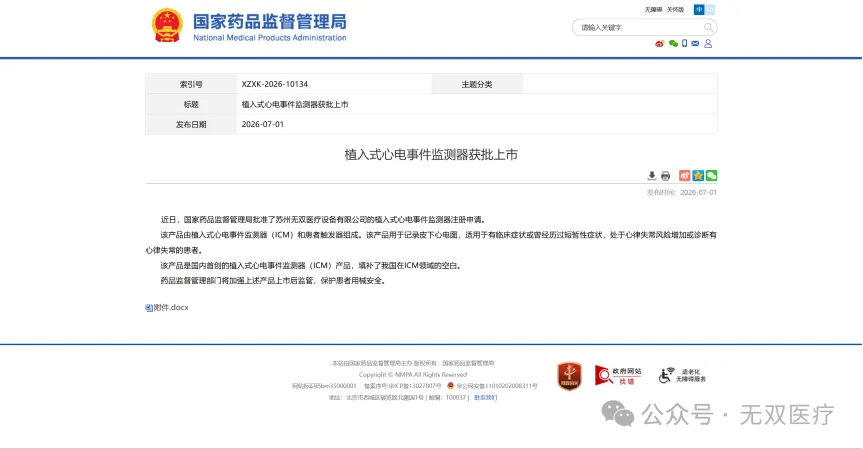Click the download icon above the article
Screen dimensions: 863x449
coord(652,176)
